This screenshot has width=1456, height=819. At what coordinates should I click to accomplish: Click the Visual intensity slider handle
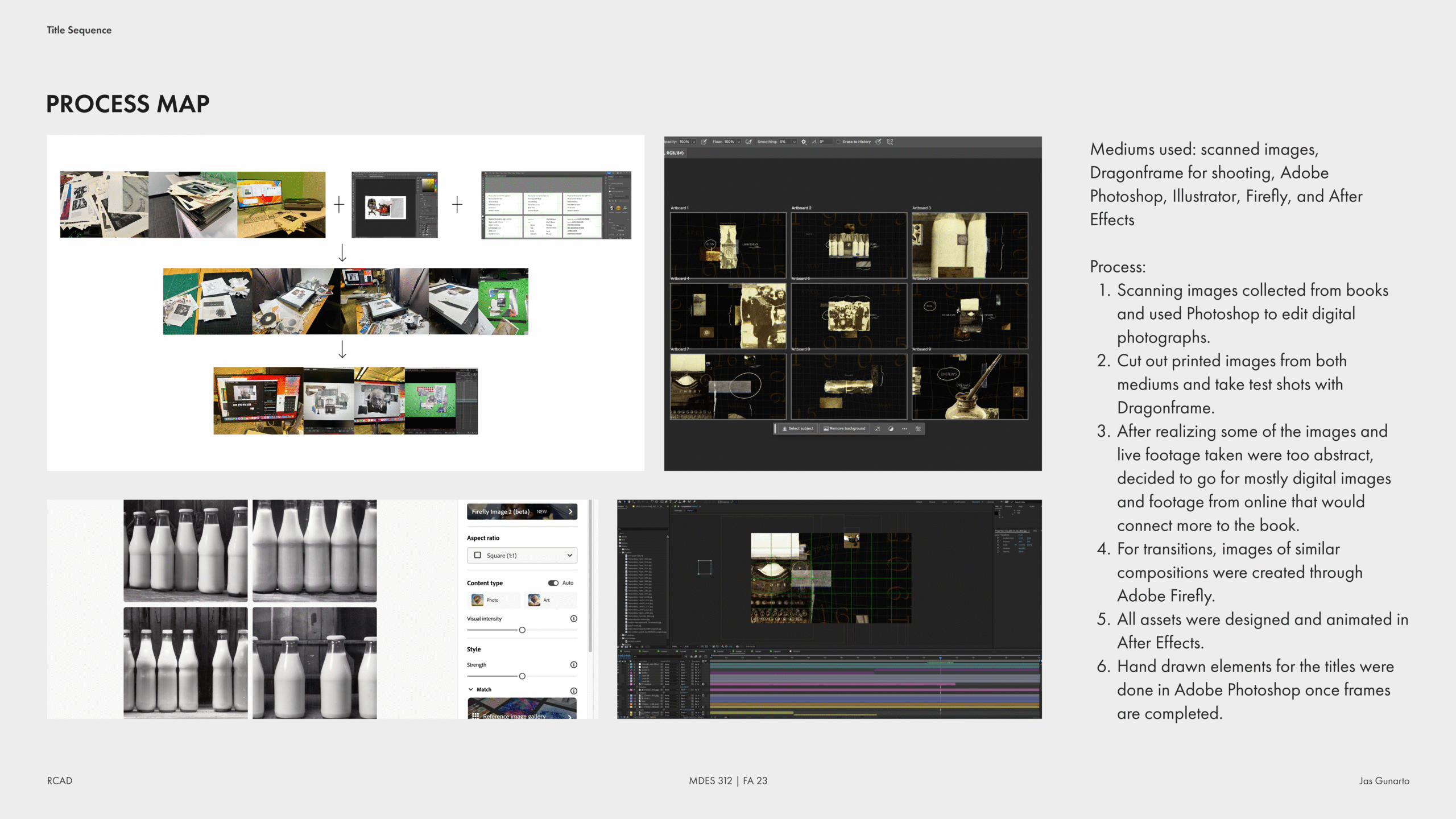[522, 630]
